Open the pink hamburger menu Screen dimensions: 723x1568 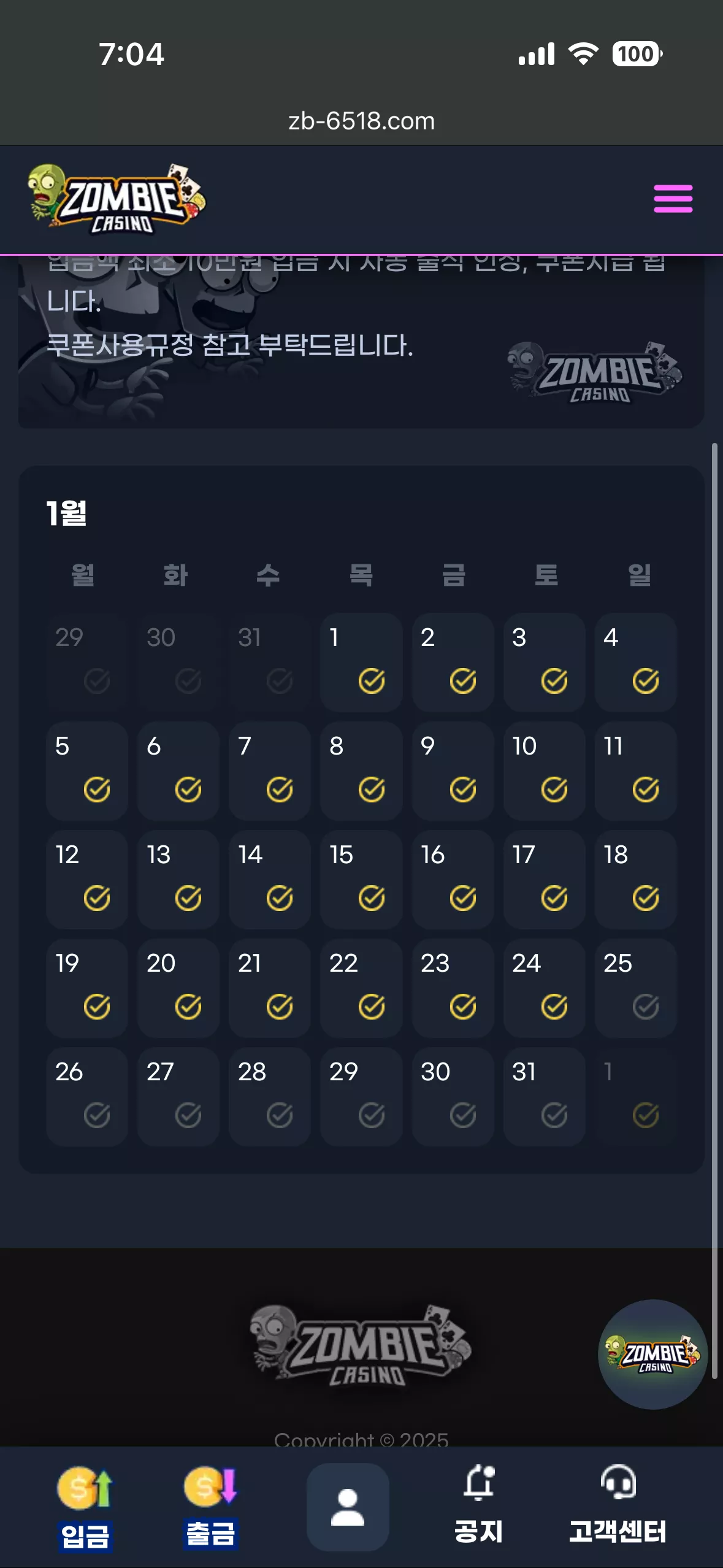pyautogui.click(x=673, y=199)
